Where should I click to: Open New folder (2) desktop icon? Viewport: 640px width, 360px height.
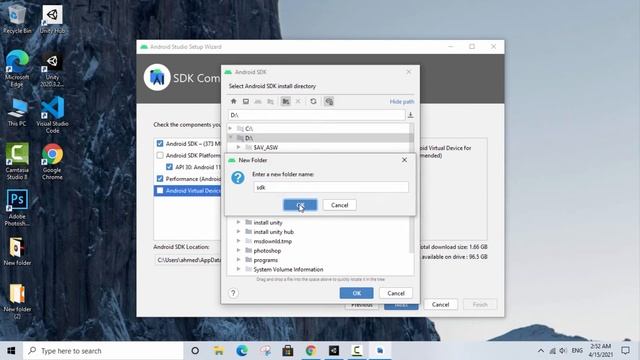pos(17,302)
